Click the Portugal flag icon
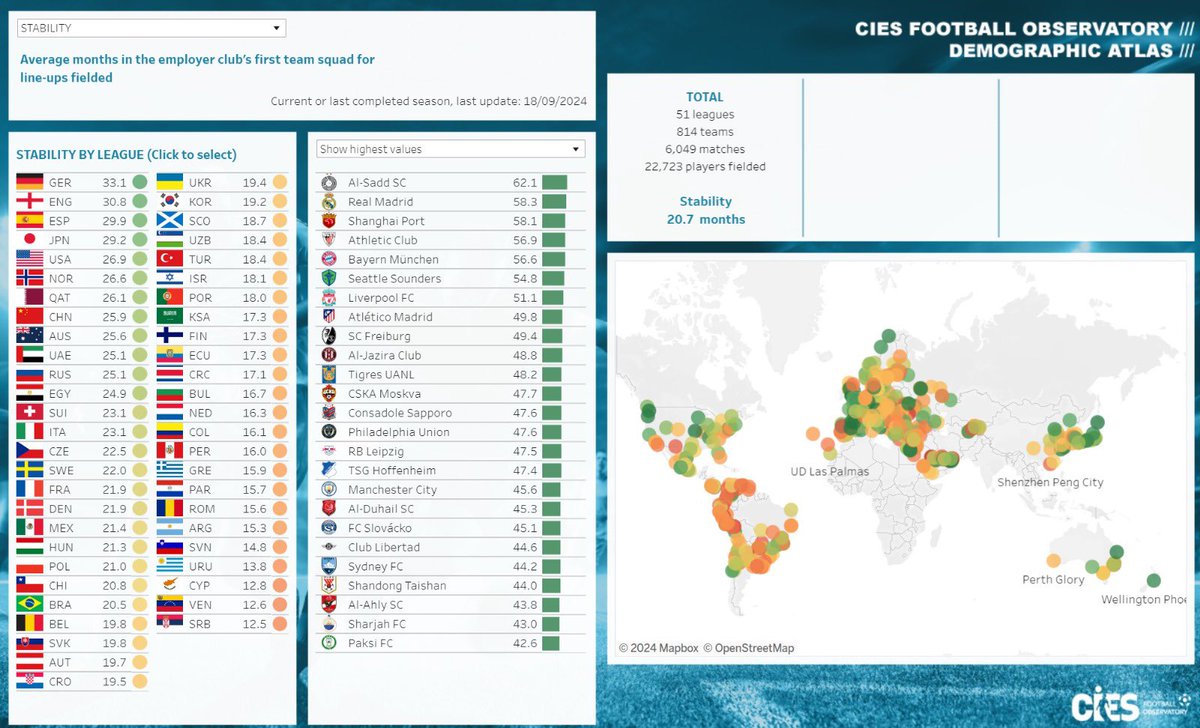 [169, 298]
